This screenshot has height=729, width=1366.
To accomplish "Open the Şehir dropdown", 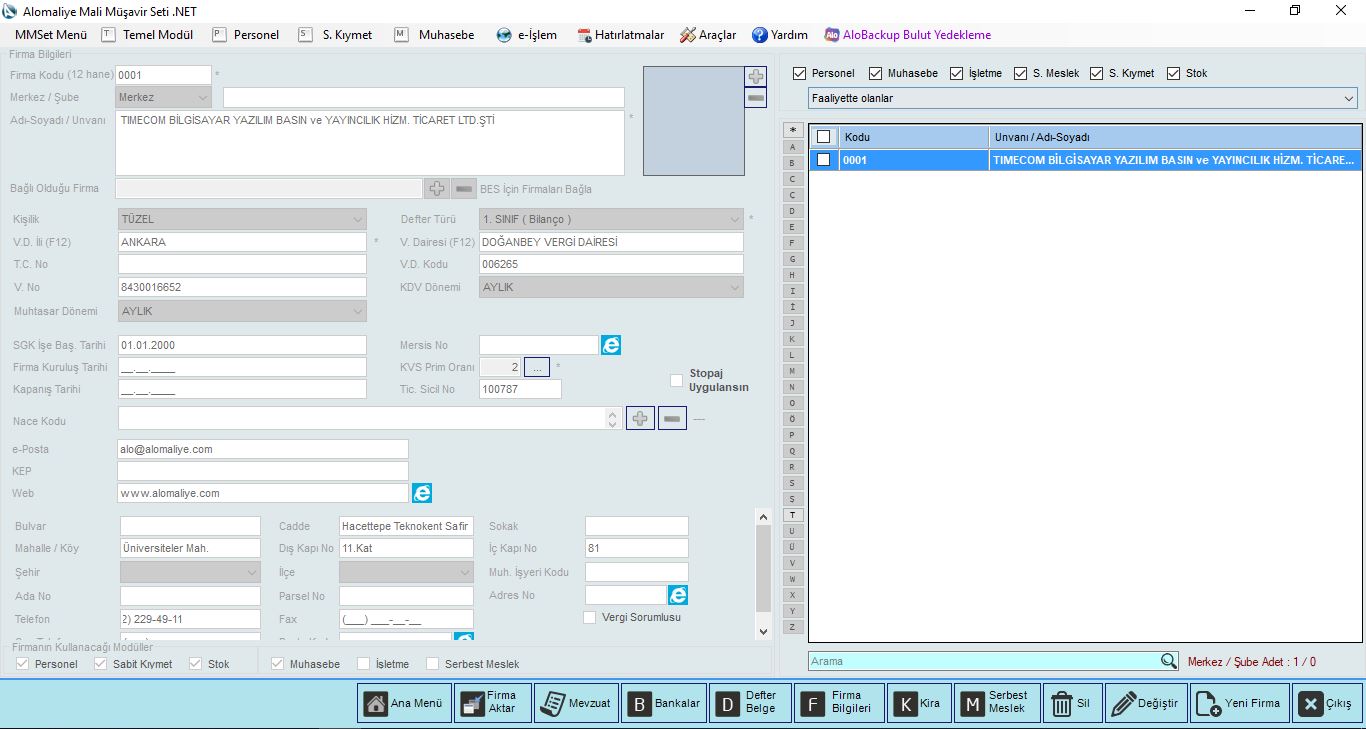I will coord(190,572).
